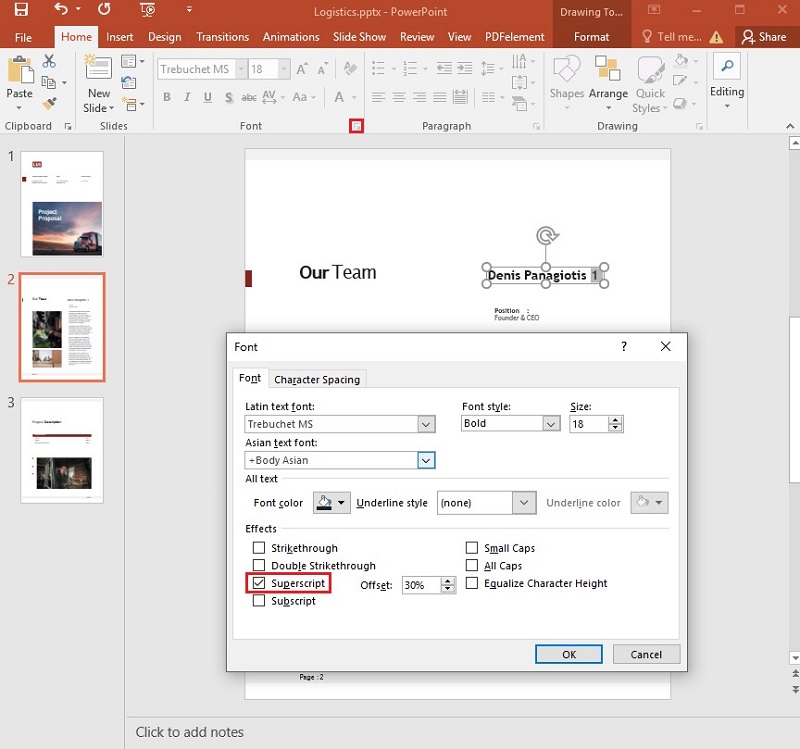Start slideshow from beginning icon
The width and height of the screenshot is (800, 749).
[x=147, y=10]
